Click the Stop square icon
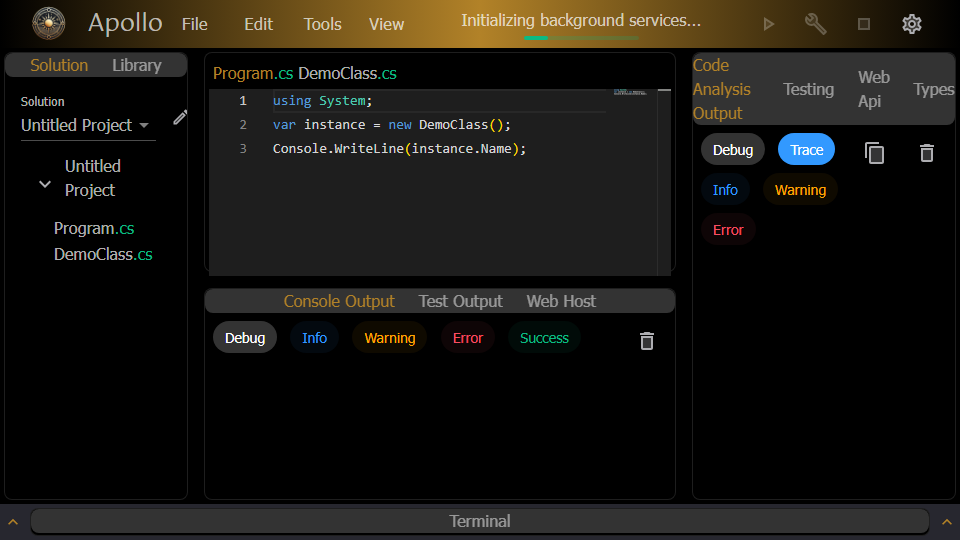 tap(864, 24)
